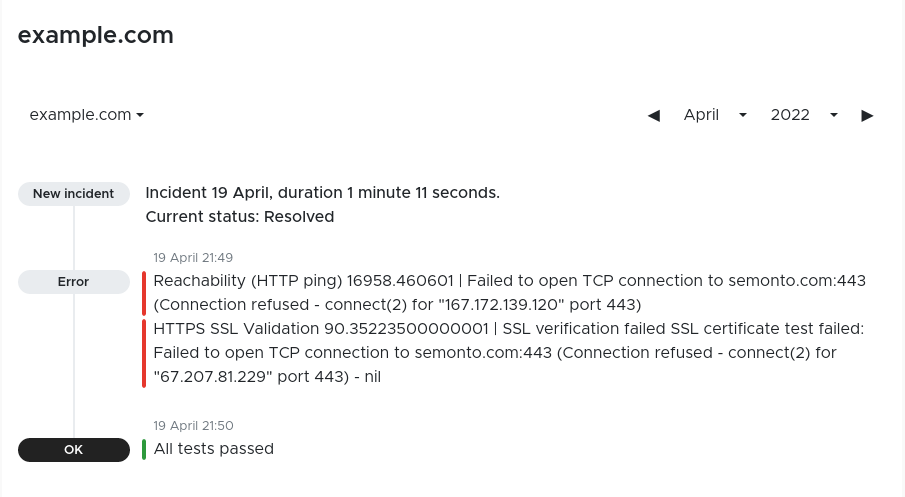
Task: Open the April month dropdown
Action: pyautogui.click(x=714, y=116)
